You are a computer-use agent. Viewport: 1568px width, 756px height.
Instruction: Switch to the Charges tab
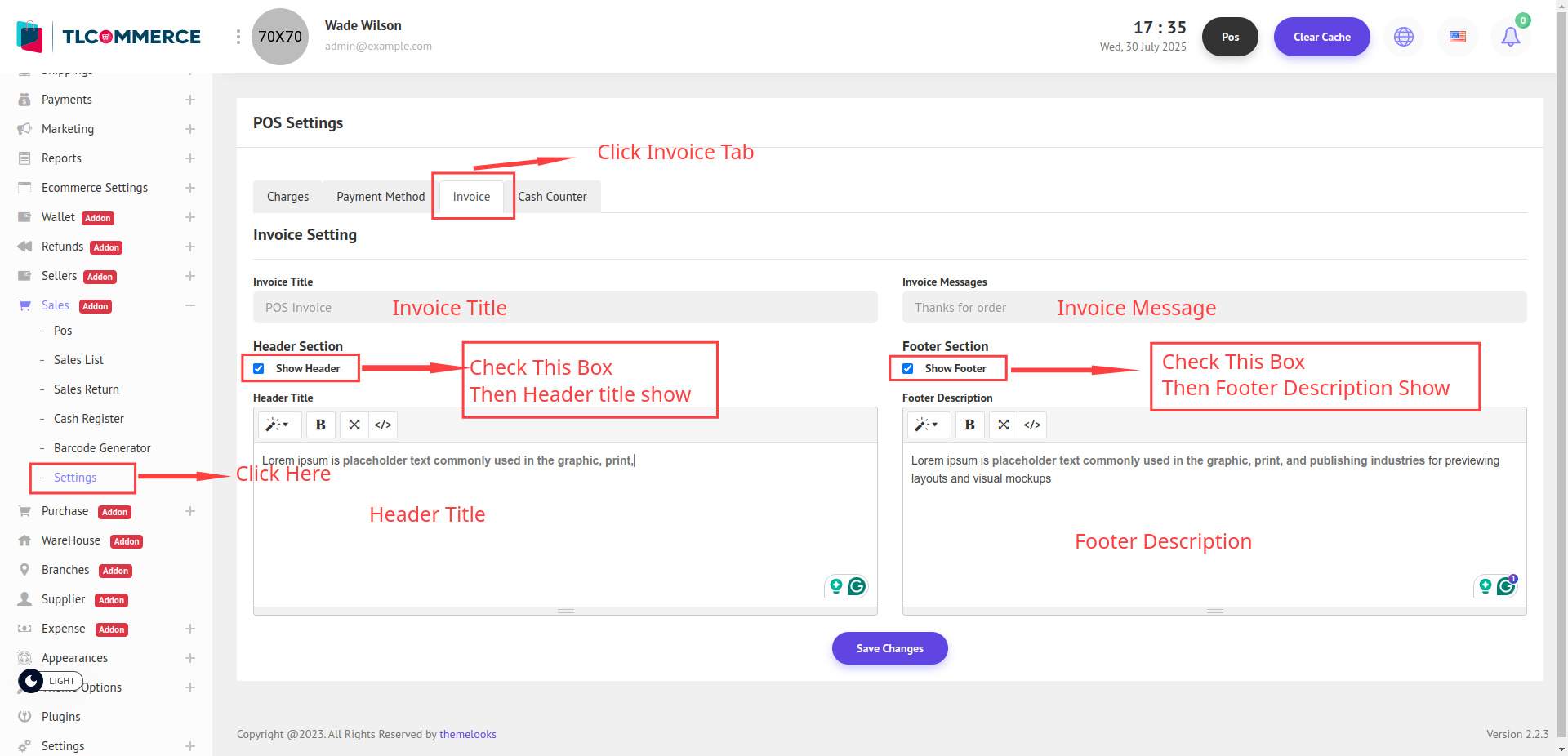click(x=287, y=197)
